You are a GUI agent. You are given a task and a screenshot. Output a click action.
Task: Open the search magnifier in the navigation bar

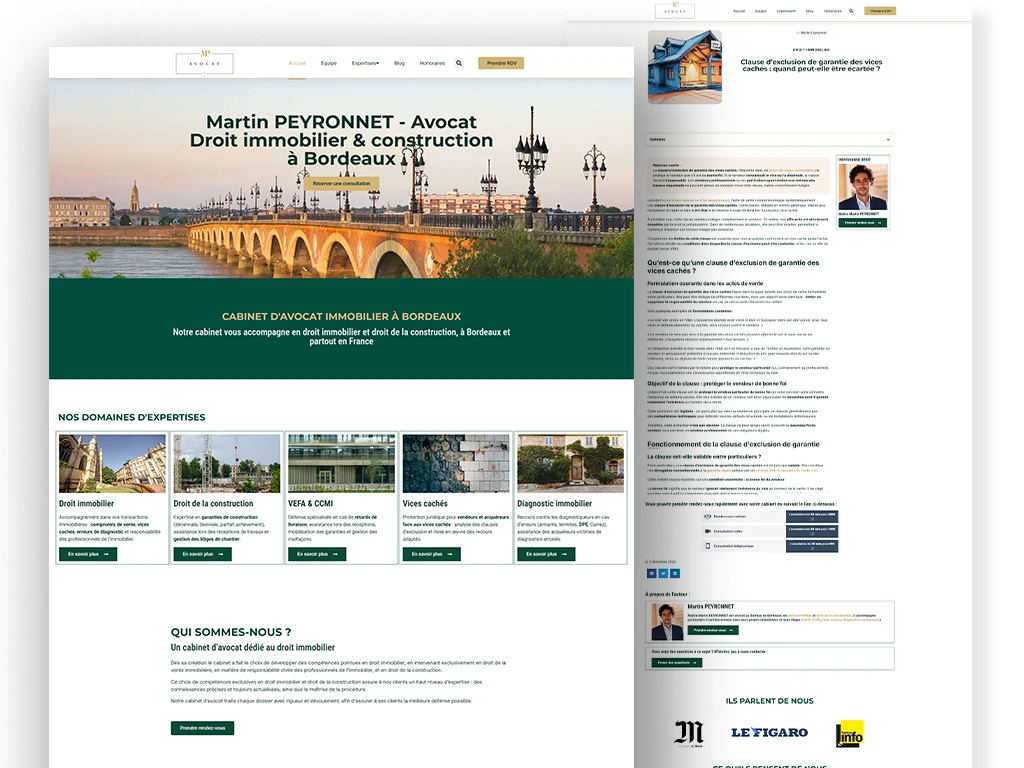[459, 63]
